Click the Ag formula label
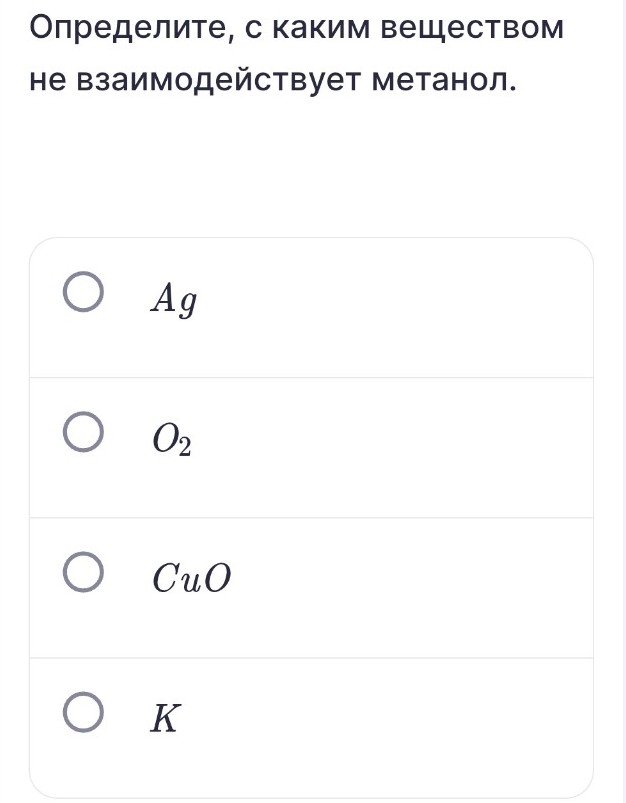 (x=172, y=298)
